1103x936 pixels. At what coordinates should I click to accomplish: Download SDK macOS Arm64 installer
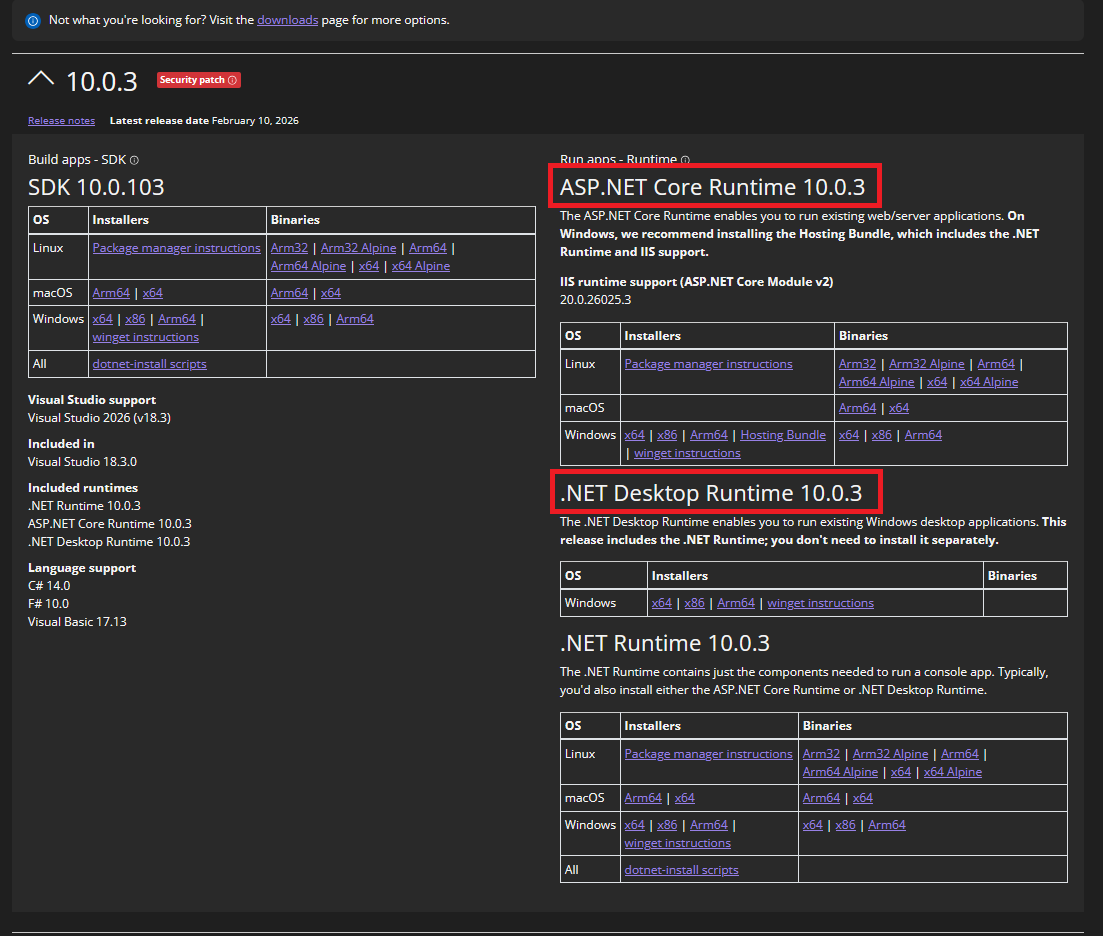[111, 293]
